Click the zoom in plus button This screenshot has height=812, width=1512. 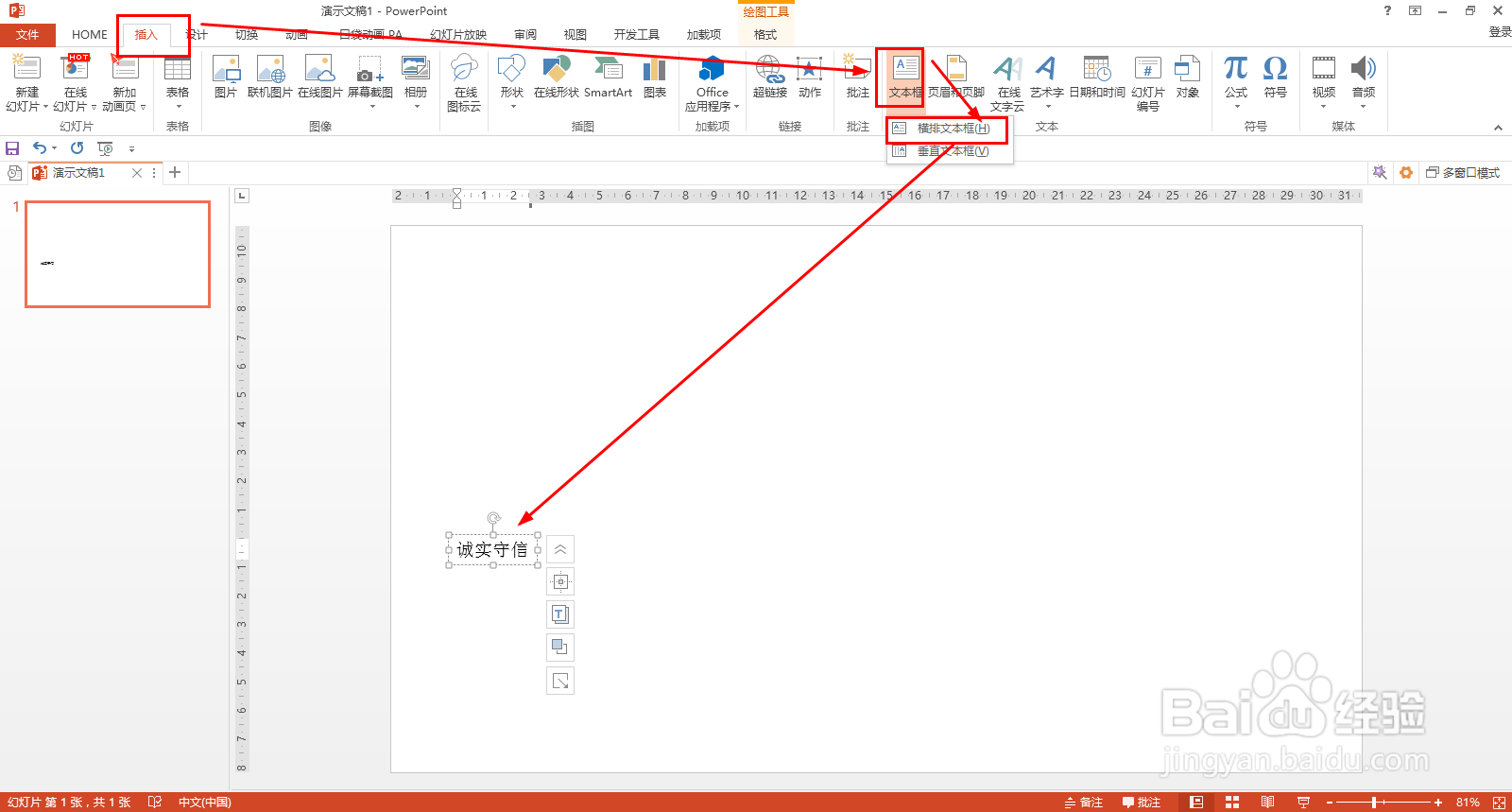coord(1438,803)
